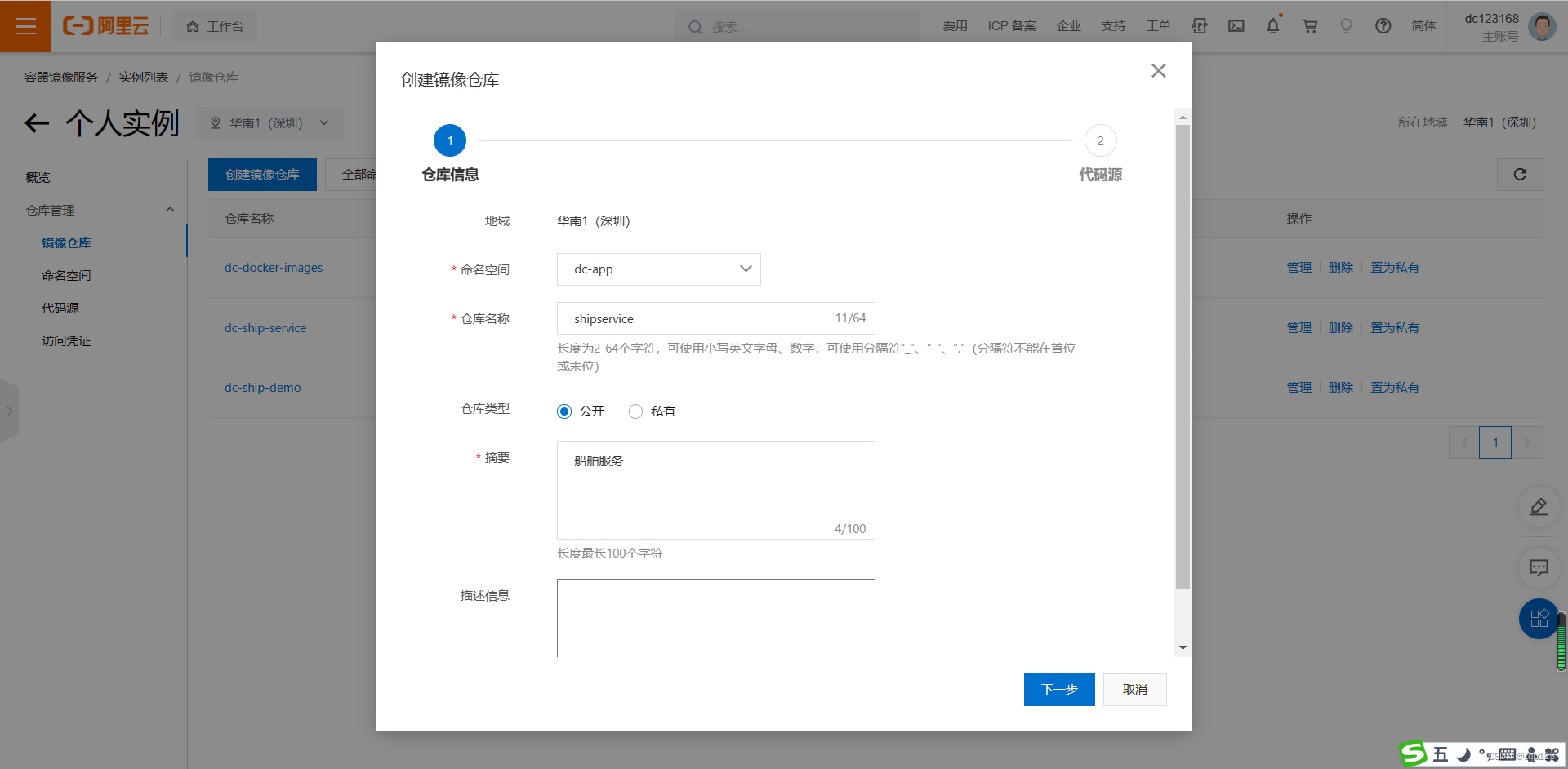The height and width of the screenshot is (769, 1568).
Task: Click the 下一步 button
Action: tap(1059, 690)
